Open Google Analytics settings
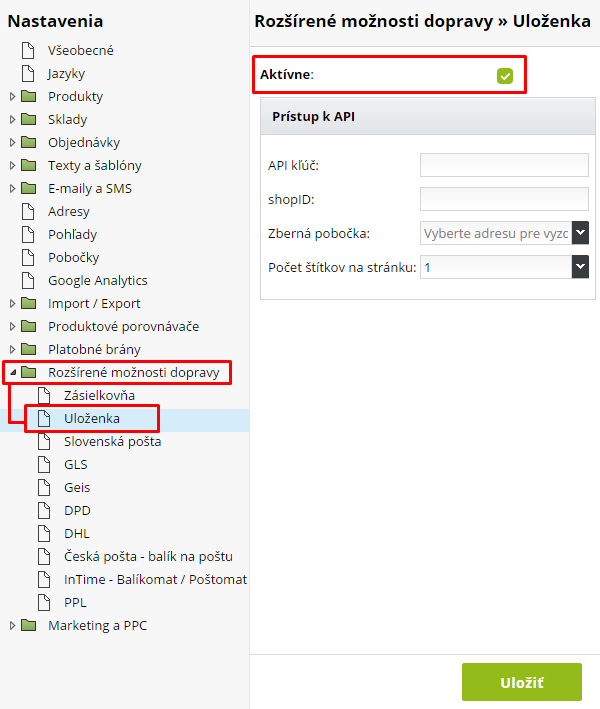 [98, 280]
